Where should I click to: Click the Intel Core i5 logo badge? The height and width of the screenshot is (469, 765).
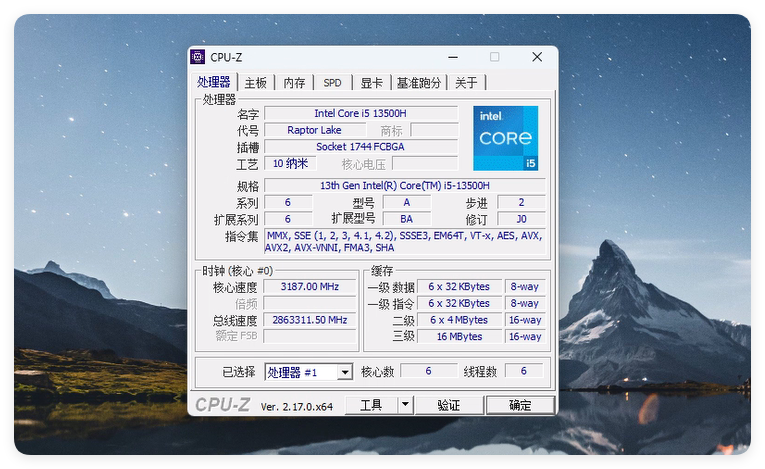505,138
